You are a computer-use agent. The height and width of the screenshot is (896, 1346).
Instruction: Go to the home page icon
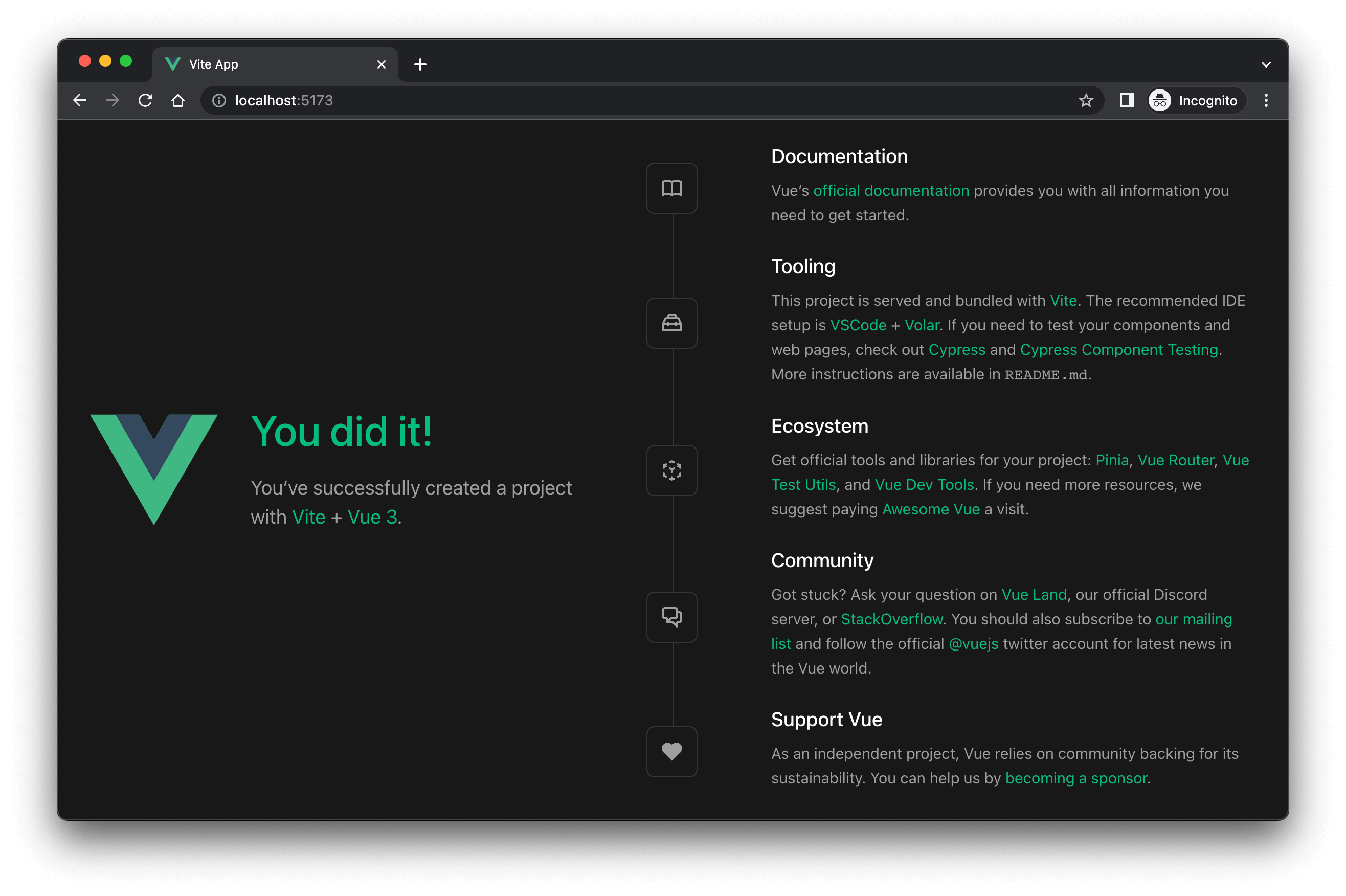tap(178, 101)
